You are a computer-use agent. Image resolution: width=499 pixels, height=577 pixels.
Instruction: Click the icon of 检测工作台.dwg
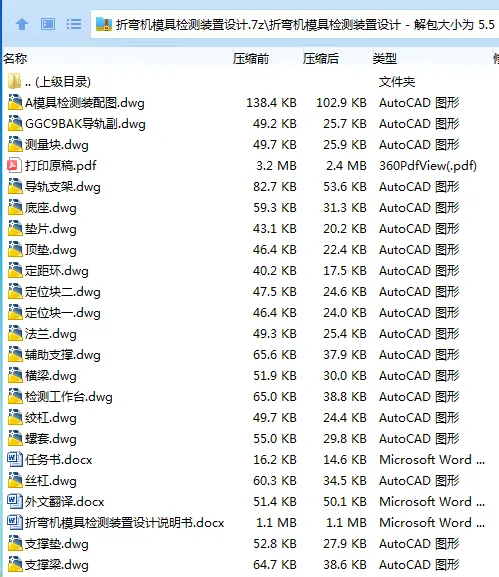[x=15, y=396]
